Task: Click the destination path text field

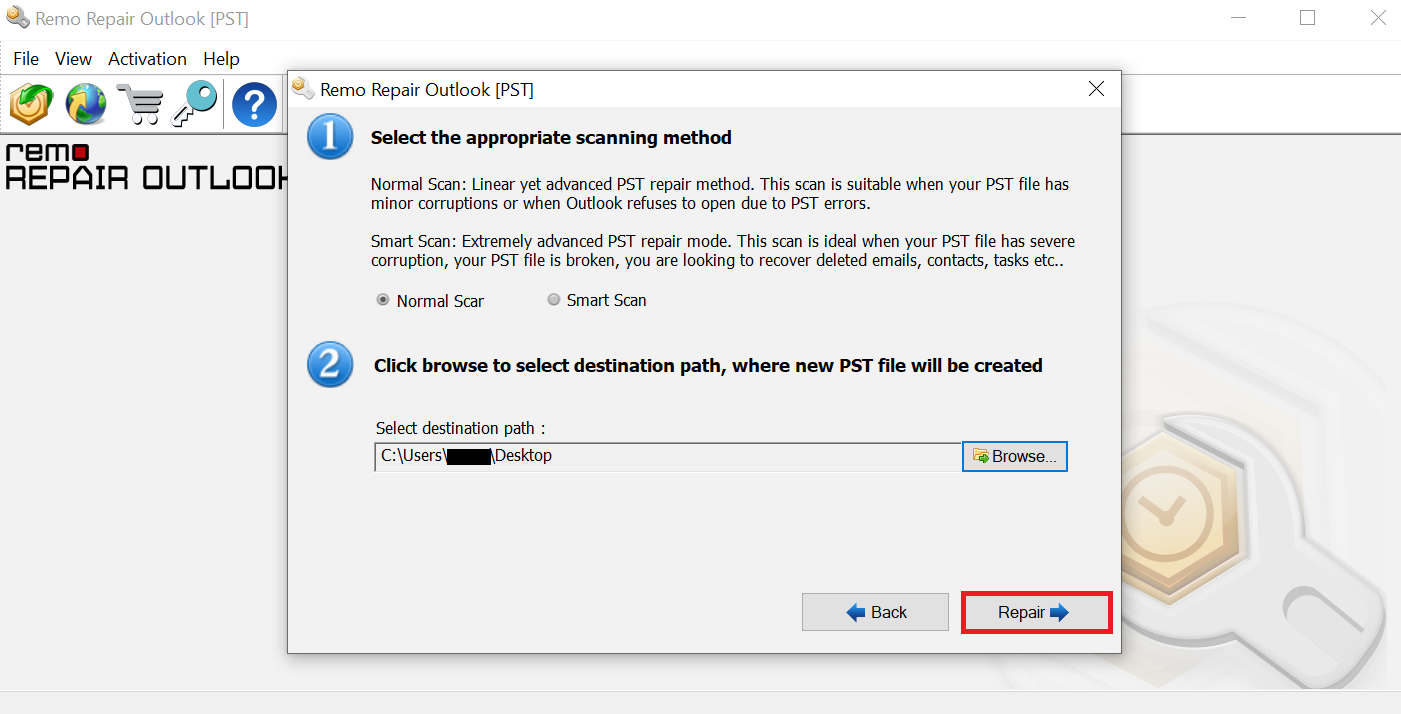Action: click(x=667, y=457)
